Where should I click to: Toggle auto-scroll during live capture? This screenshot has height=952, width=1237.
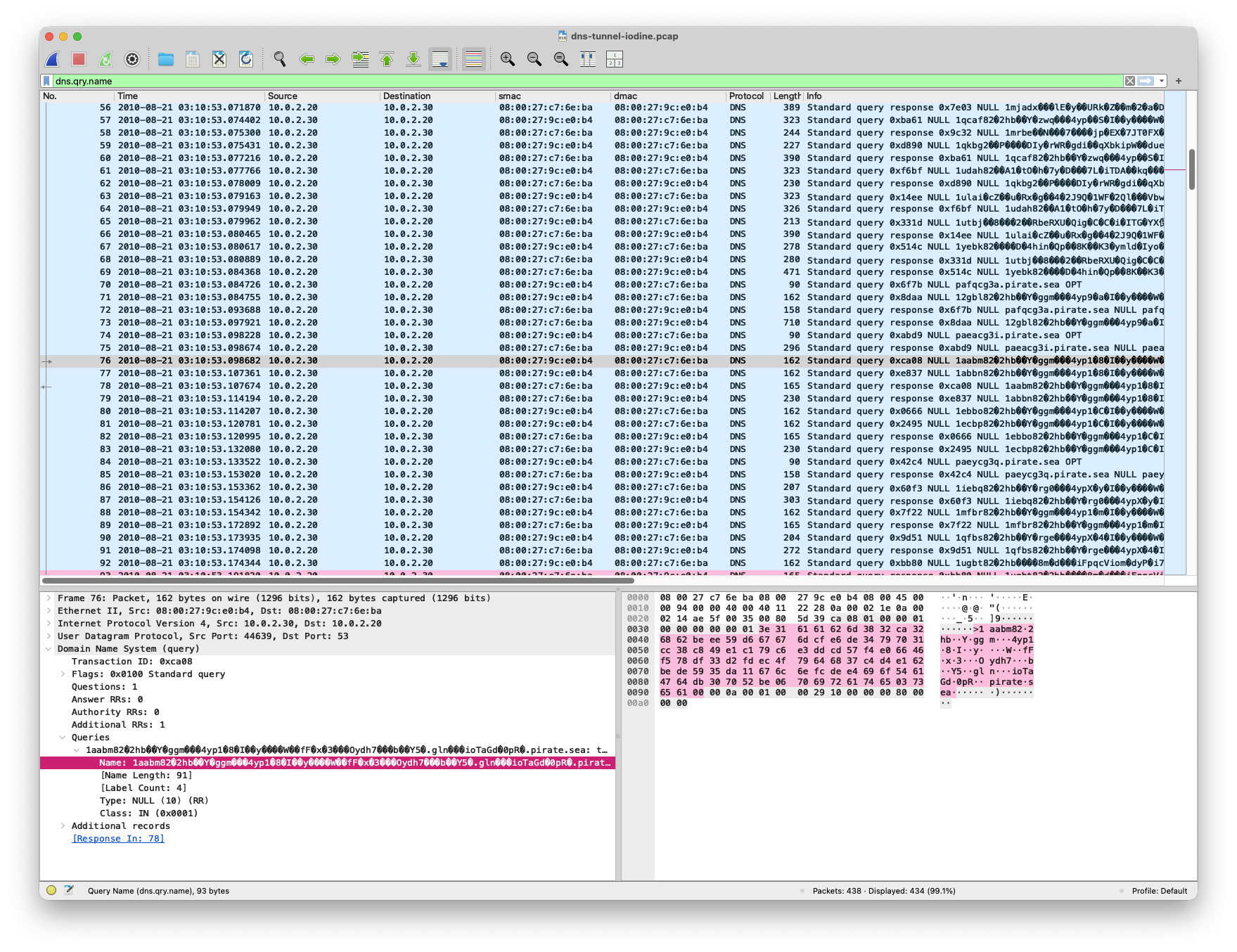click(x=441, y=60)
